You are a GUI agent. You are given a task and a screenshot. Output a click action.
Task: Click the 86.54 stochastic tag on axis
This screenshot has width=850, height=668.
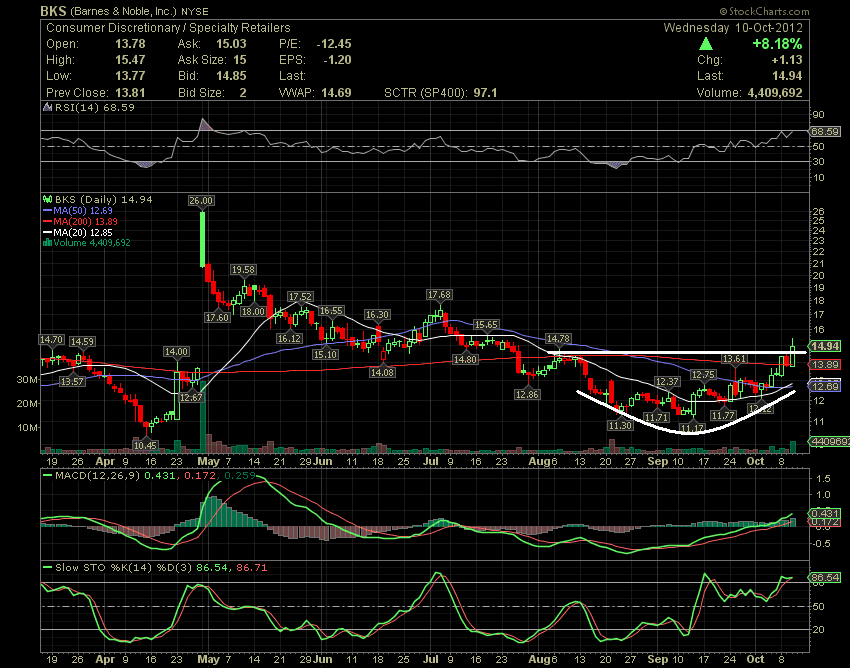coord(825,577)
